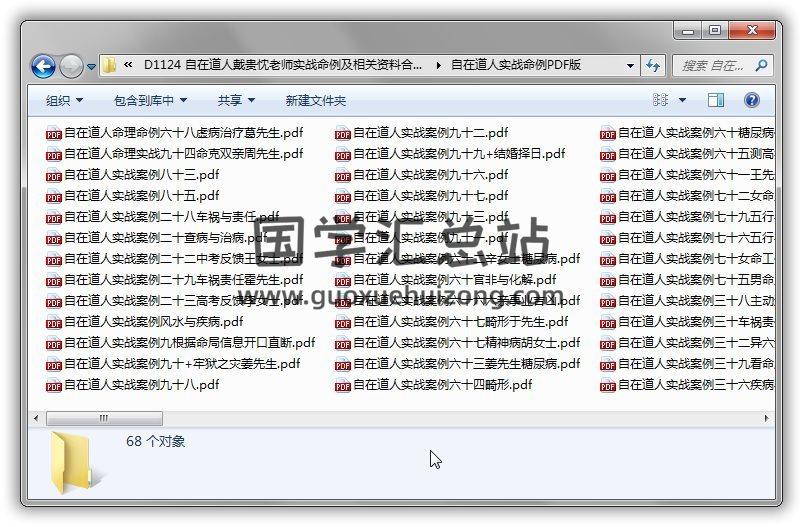
Task: Click PDF icon of 自在道人实战案例八十三.pdf
Action: (x=54, y=176)
